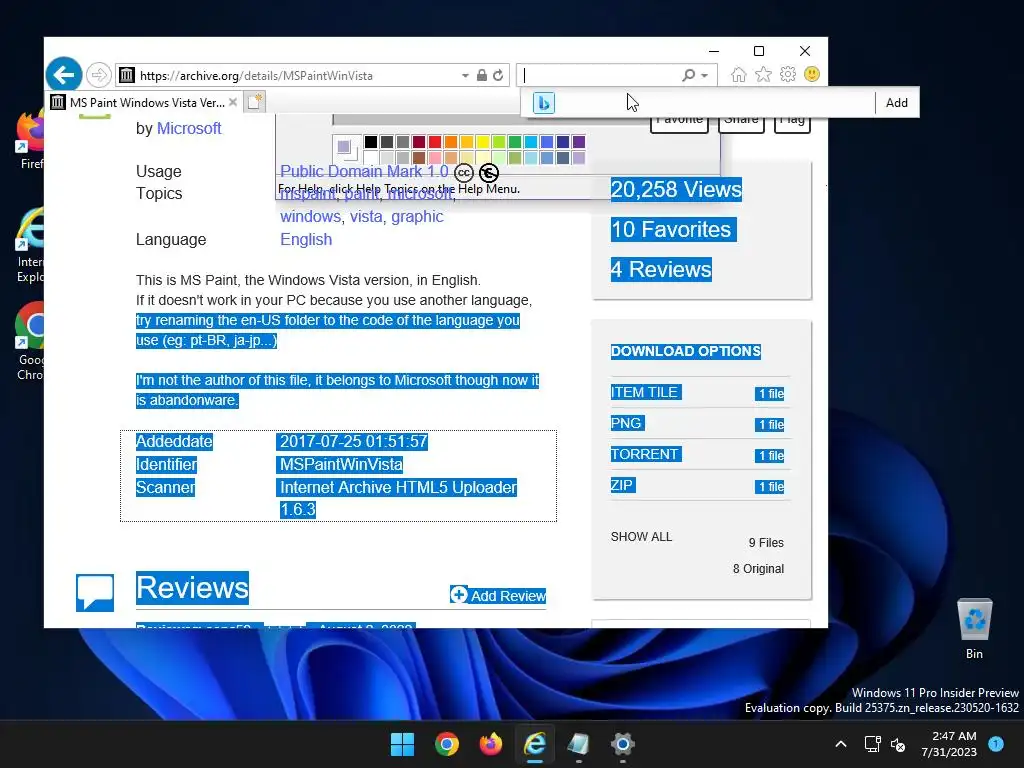
Task: Click the taskbar clock showing 2:47 AM
Action: (x=949, y=744)
